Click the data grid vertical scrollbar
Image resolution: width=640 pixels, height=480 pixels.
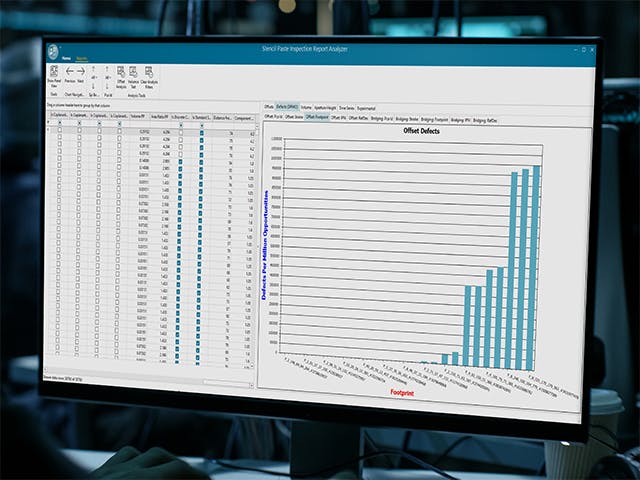click(x=257, y=247)
